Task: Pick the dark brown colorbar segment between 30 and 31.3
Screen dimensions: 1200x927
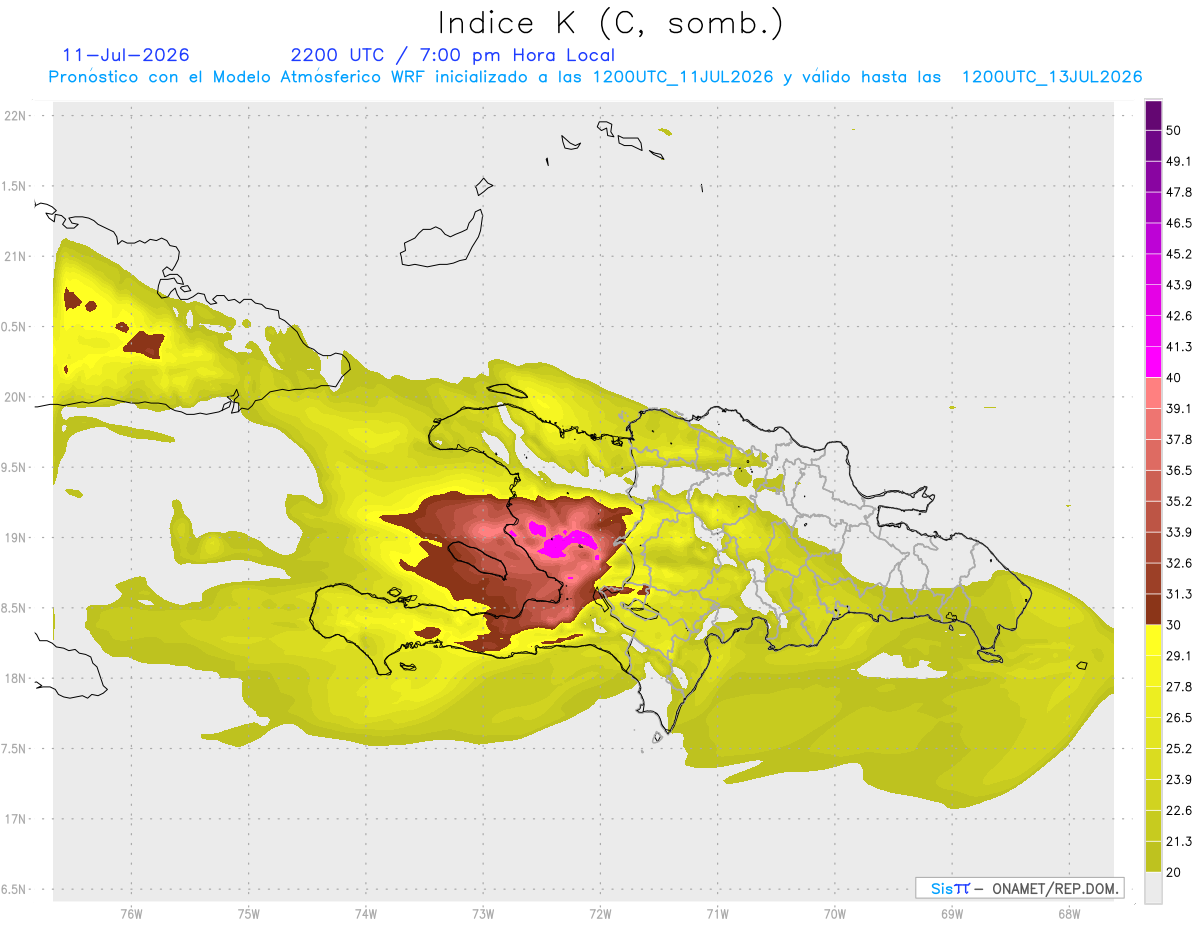Action: click(1153, 609)
